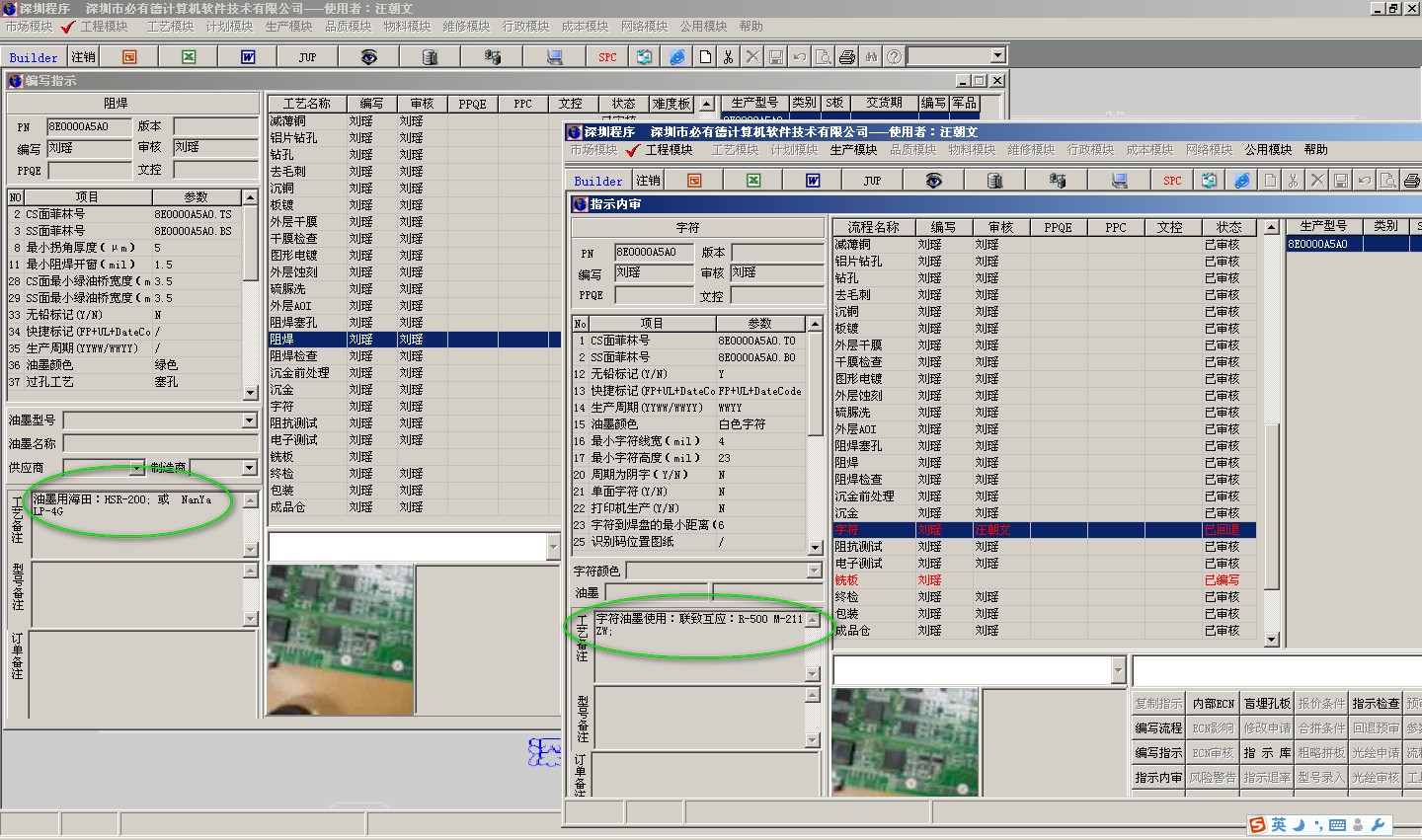Open the 生产模块 menu in front window
1422x840 pixels.
(853, 150)
